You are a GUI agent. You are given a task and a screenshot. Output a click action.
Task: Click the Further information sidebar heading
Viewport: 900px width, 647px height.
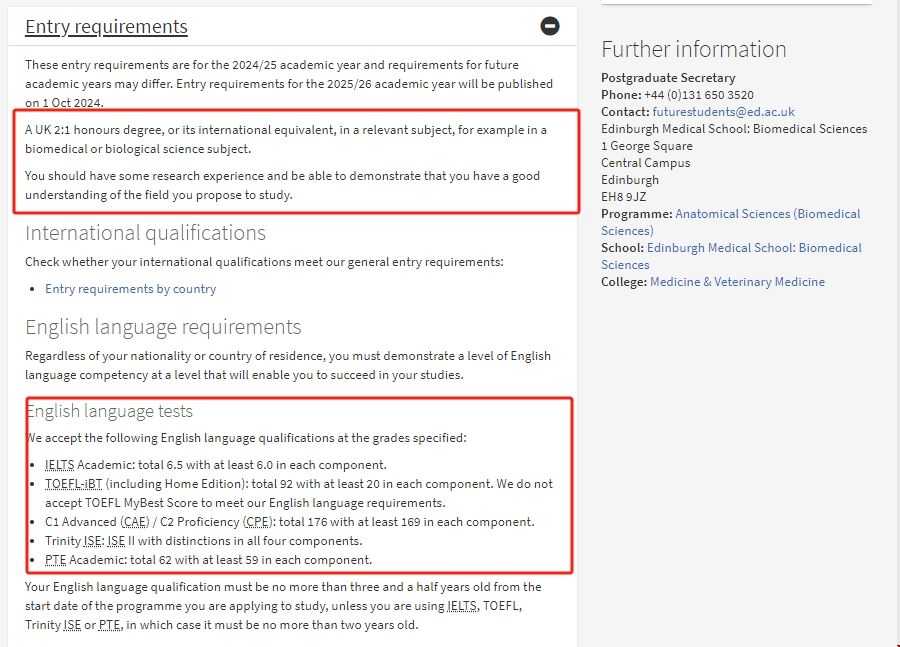click(693, 49)
